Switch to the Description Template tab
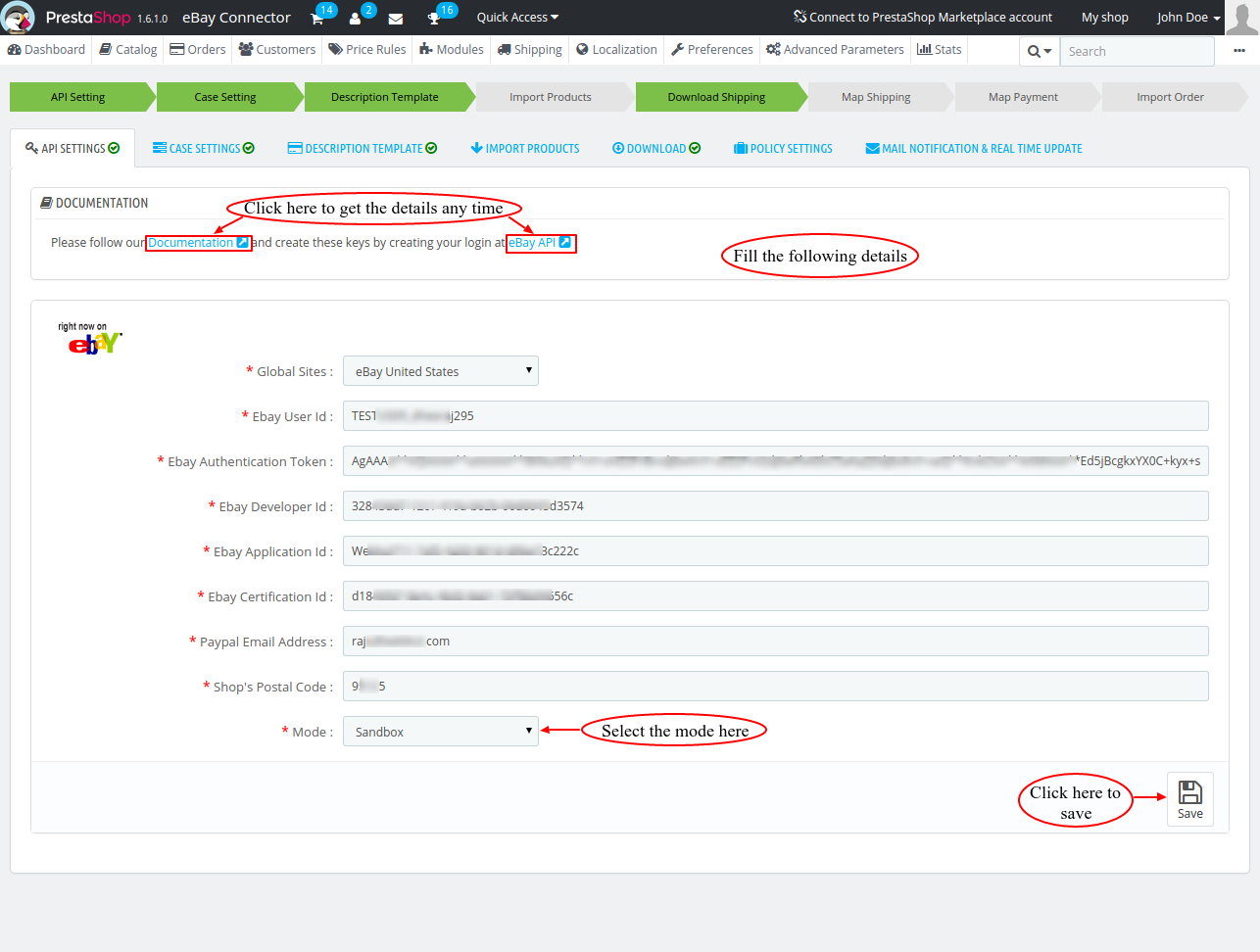This screenshot has width=1260, height=952. (363, 149)
